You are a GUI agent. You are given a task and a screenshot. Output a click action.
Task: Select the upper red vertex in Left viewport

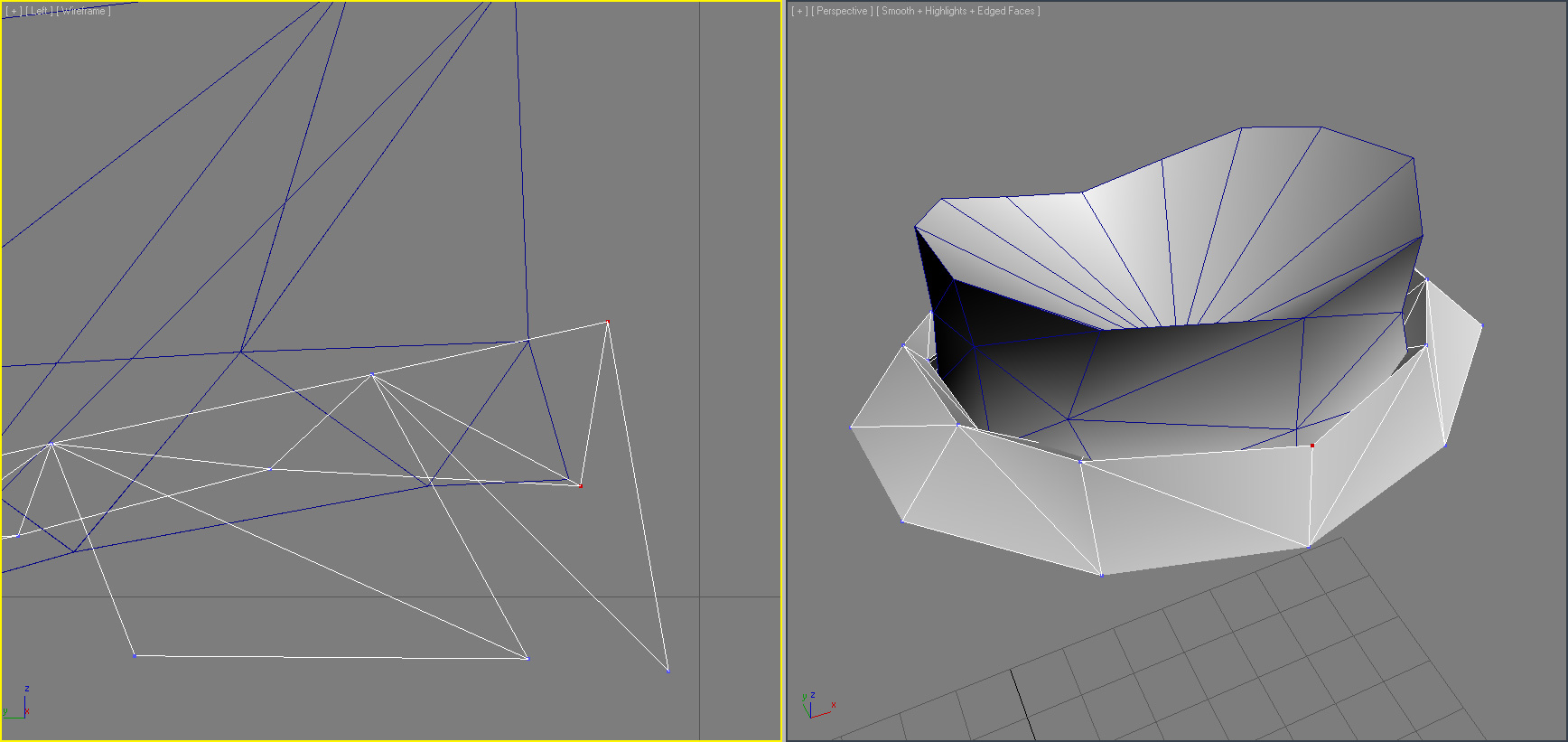(x=608, y=322)
